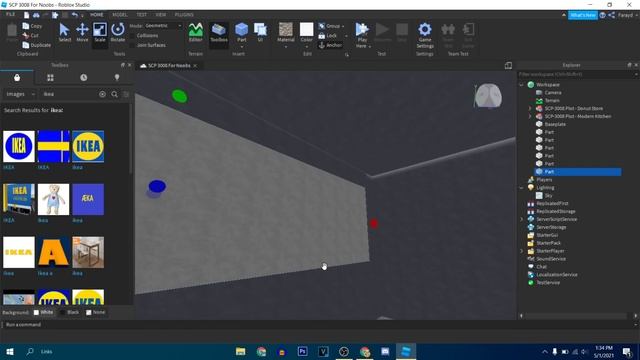The image size is (640, 360).
Task: Open the Material picker
Action: tap(286, 32)
